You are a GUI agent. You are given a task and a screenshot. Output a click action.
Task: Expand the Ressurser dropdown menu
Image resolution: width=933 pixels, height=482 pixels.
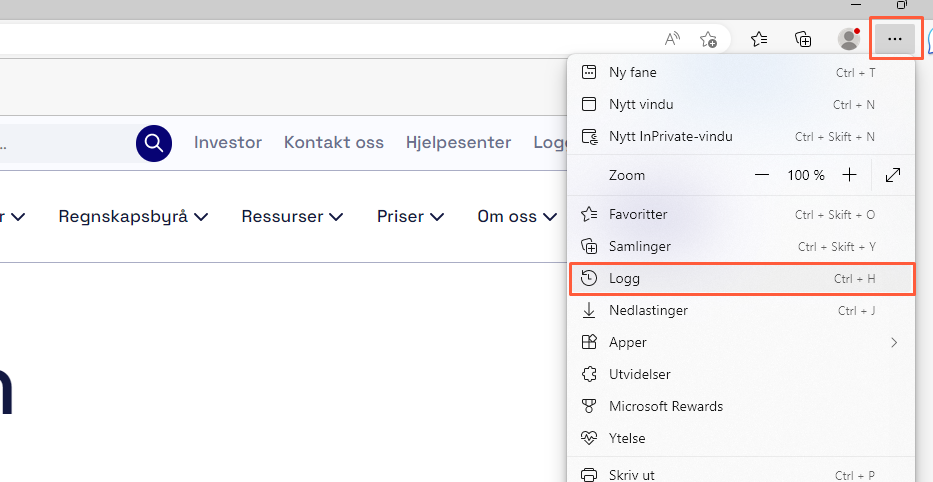click(x=292, y=216)
